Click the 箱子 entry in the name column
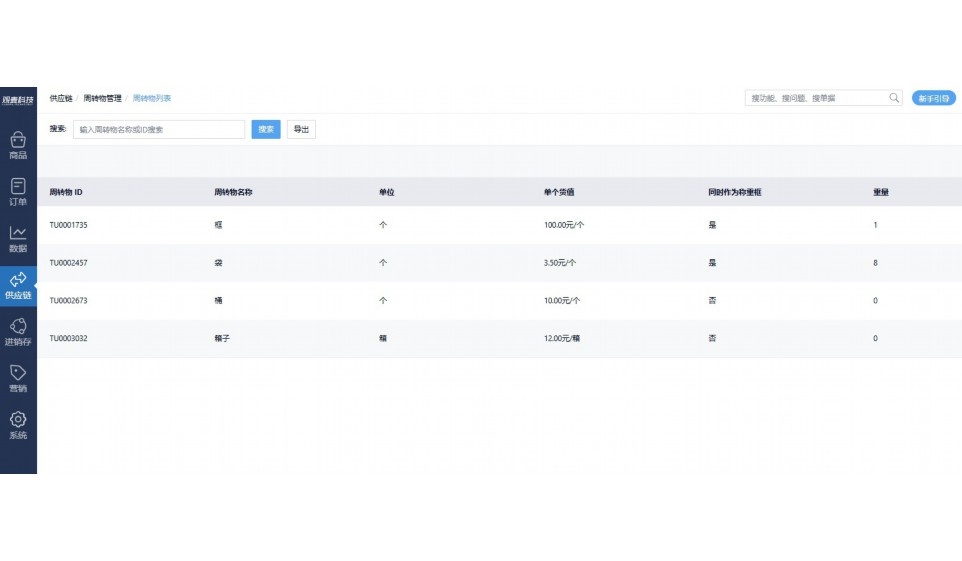The width and height of the screenshot is (962, 561). 222,339
